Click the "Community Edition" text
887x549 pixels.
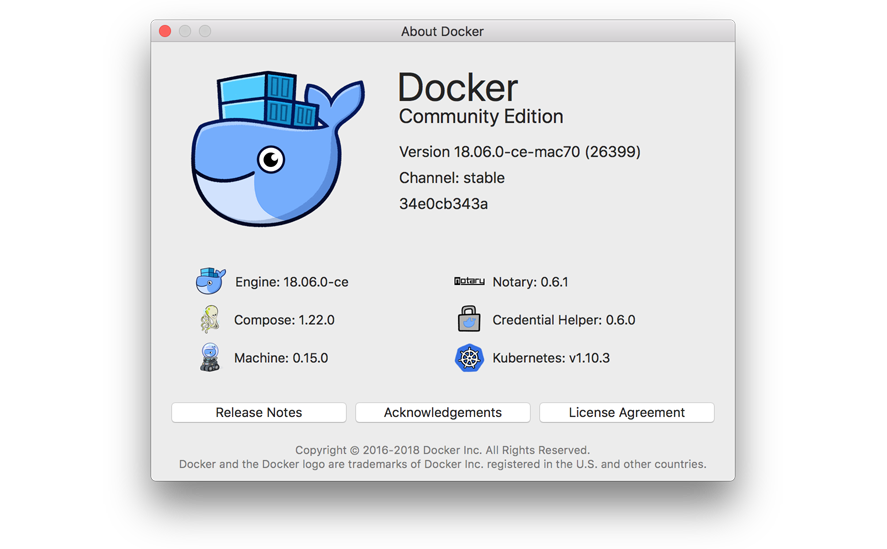pyautogui.click(x=481, y=117)
